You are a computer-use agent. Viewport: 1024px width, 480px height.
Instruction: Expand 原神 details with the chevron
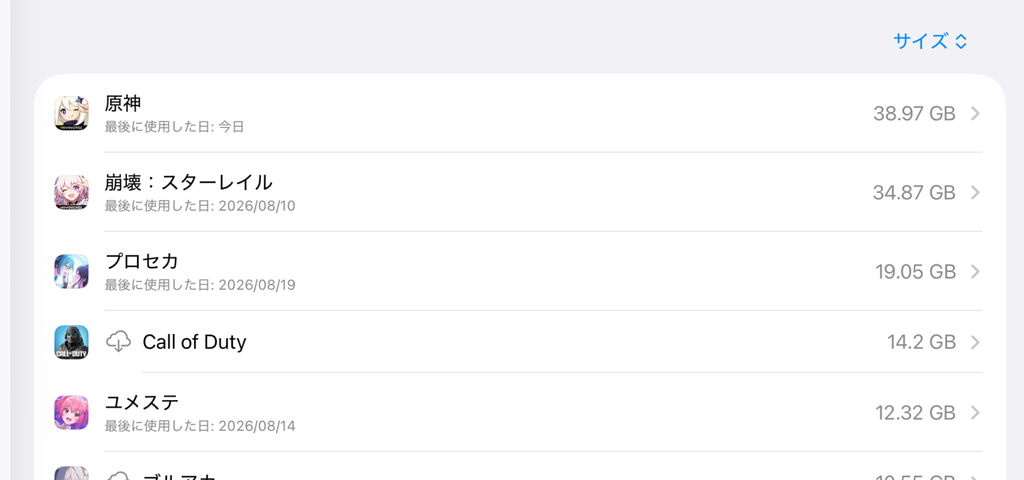pyautogui.click(x=975, y=114)
